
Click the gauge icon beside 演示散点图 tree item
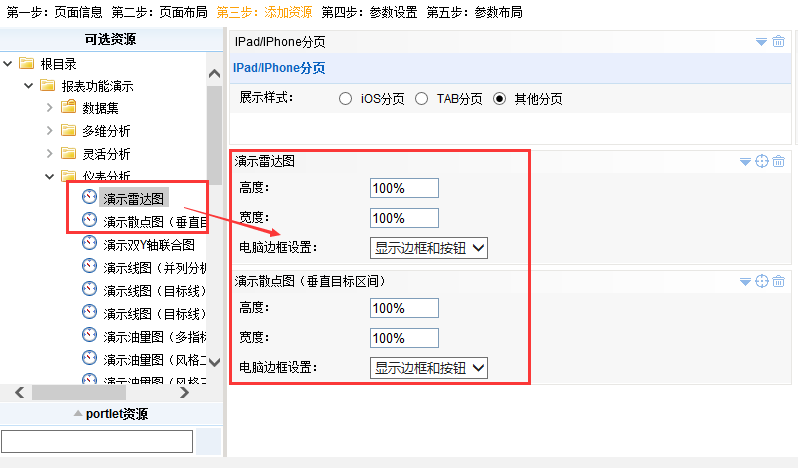tap(89, 220)
